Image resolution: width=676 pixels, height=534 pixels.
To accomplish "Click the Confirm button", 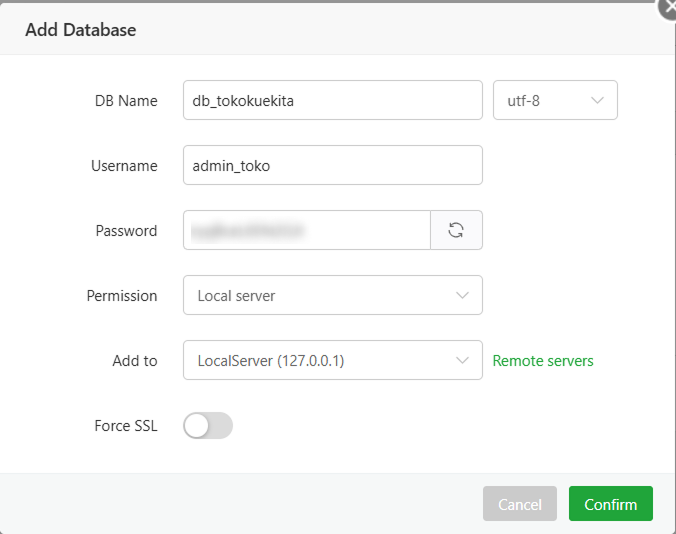I will pos(611,504).
